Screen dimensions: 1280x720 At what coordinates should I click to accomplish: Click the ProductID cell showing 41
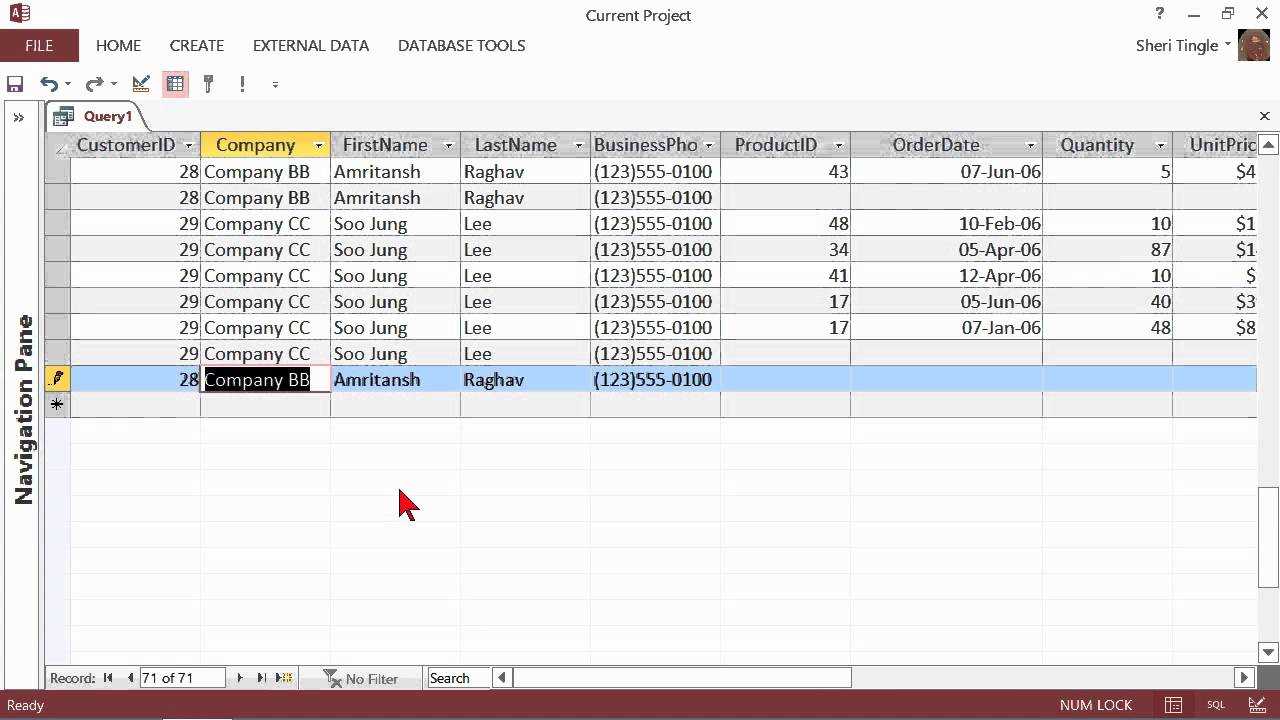(785, 276)
